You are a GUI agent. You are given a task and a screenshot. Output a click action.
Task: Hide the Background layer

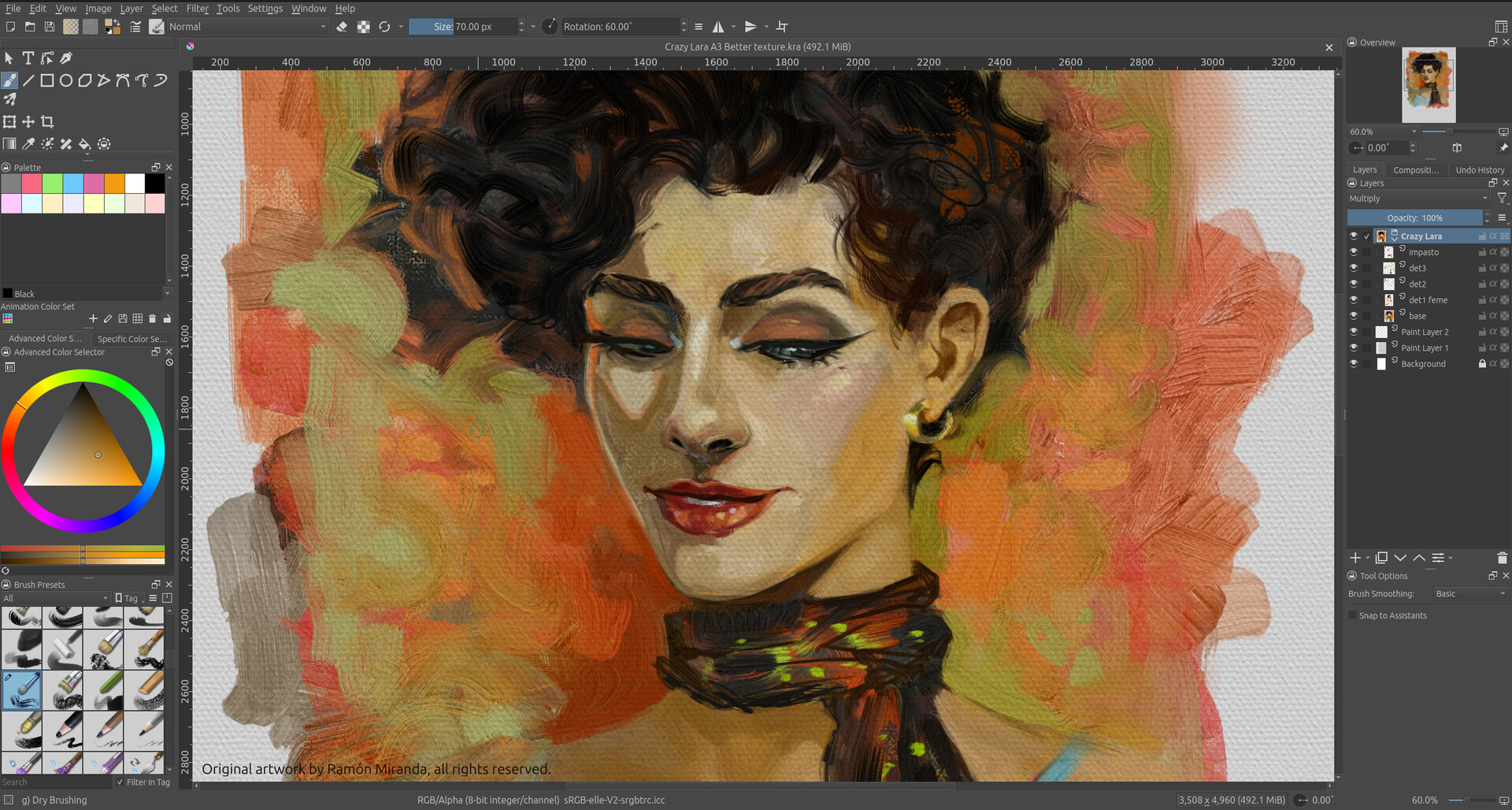point(1354,363)
